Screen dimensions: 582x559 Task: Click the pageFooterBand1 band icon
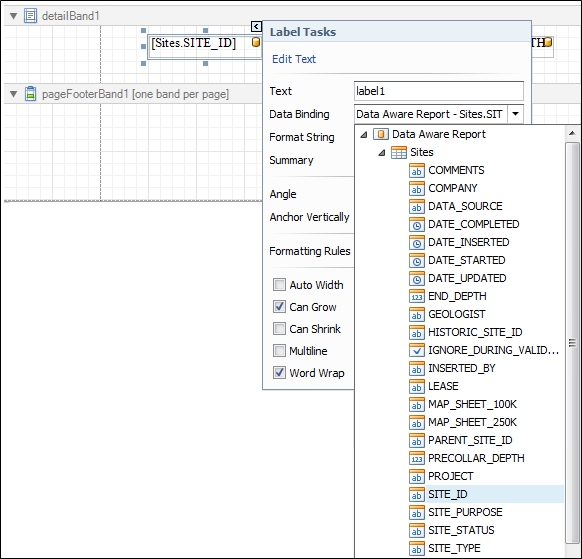pyautogui.click(x=30, y=94)
